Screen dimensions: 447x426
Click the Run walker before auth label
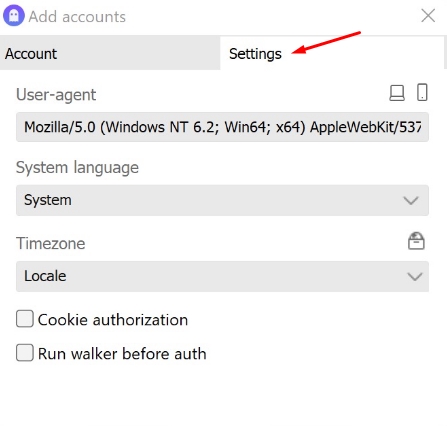point(122,354)
